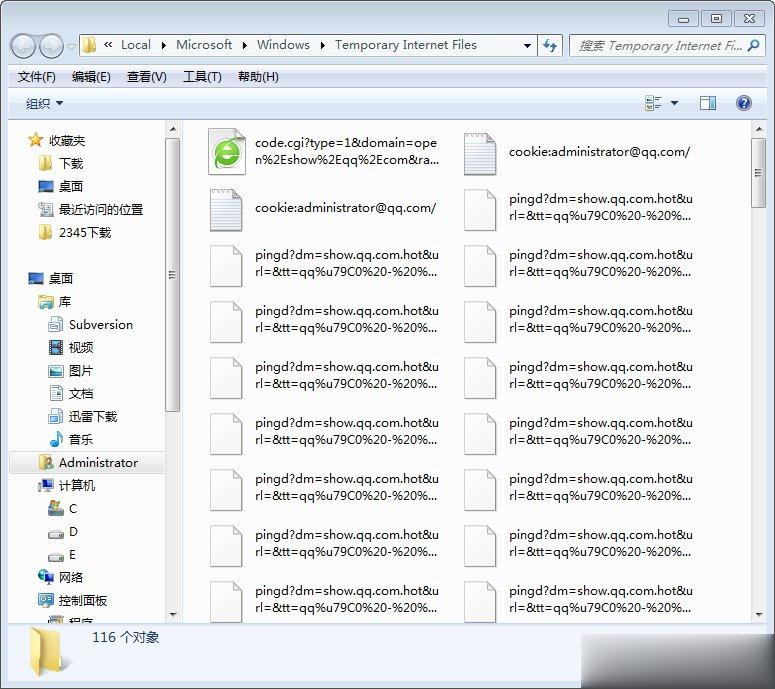Open the more view options arrow

tap(675, 103)
